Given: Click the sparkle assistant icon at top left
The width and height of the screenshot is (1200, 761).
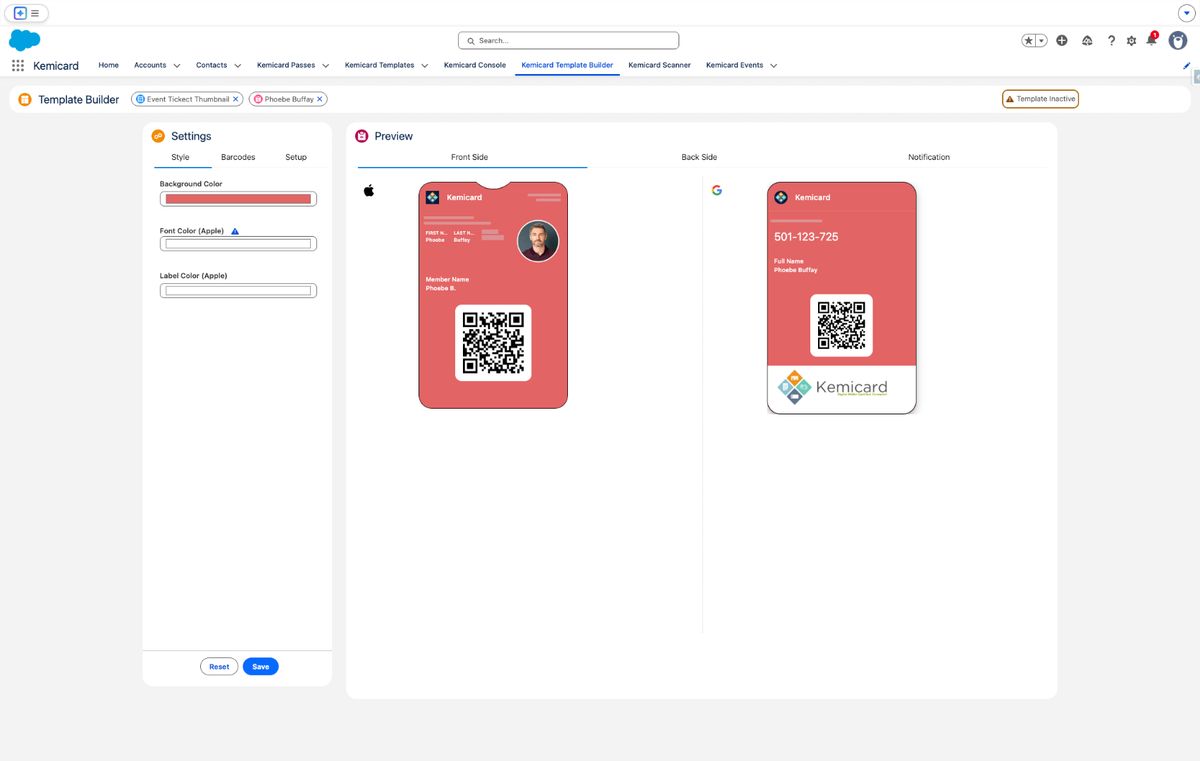Looking at the screenshot, I should (x=20, y=13).
